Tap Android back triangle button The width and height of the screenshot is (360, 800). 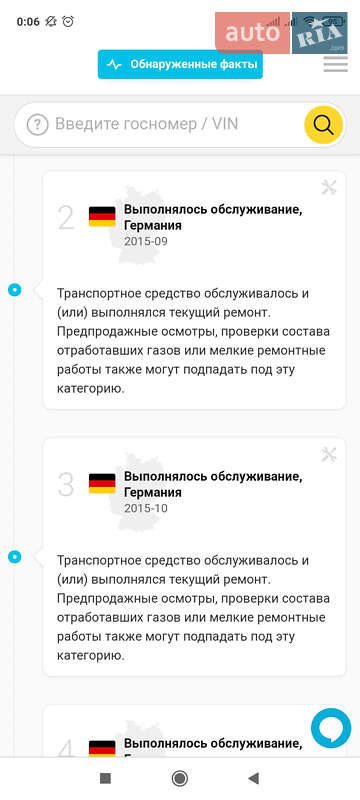[x=253, y=778]
